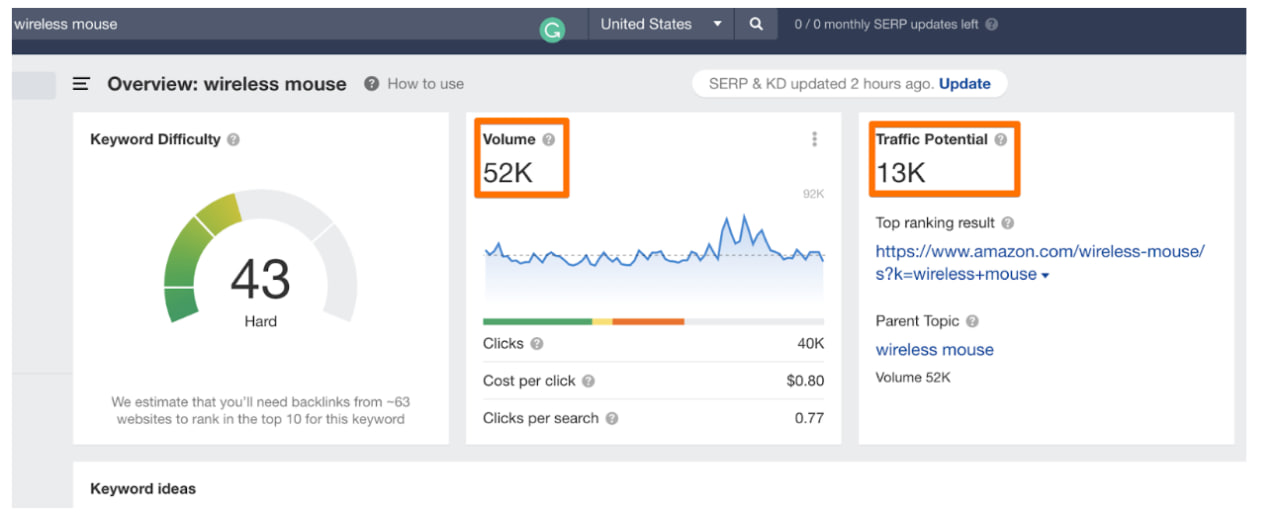Click the SERP updates left help icon
Screen dimensions: 1280x514
tap(991, 25)
